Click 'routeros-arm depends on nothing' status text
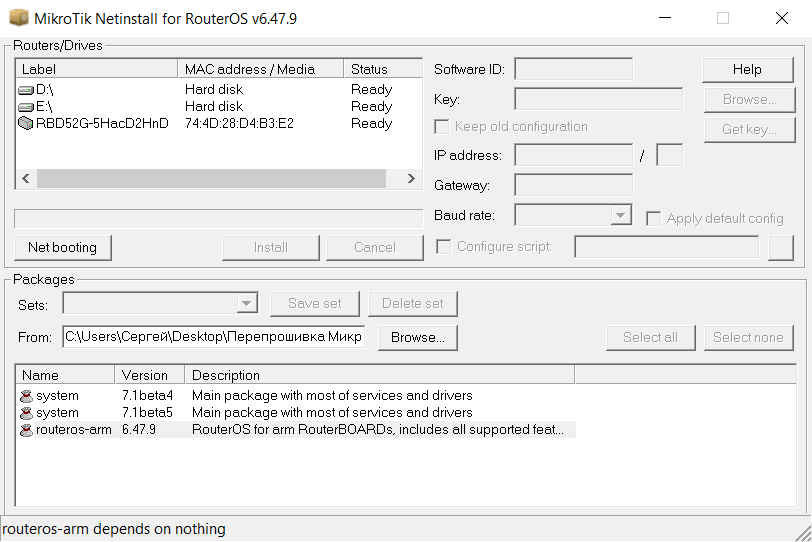812x542 pixels. tap(114, 529)
